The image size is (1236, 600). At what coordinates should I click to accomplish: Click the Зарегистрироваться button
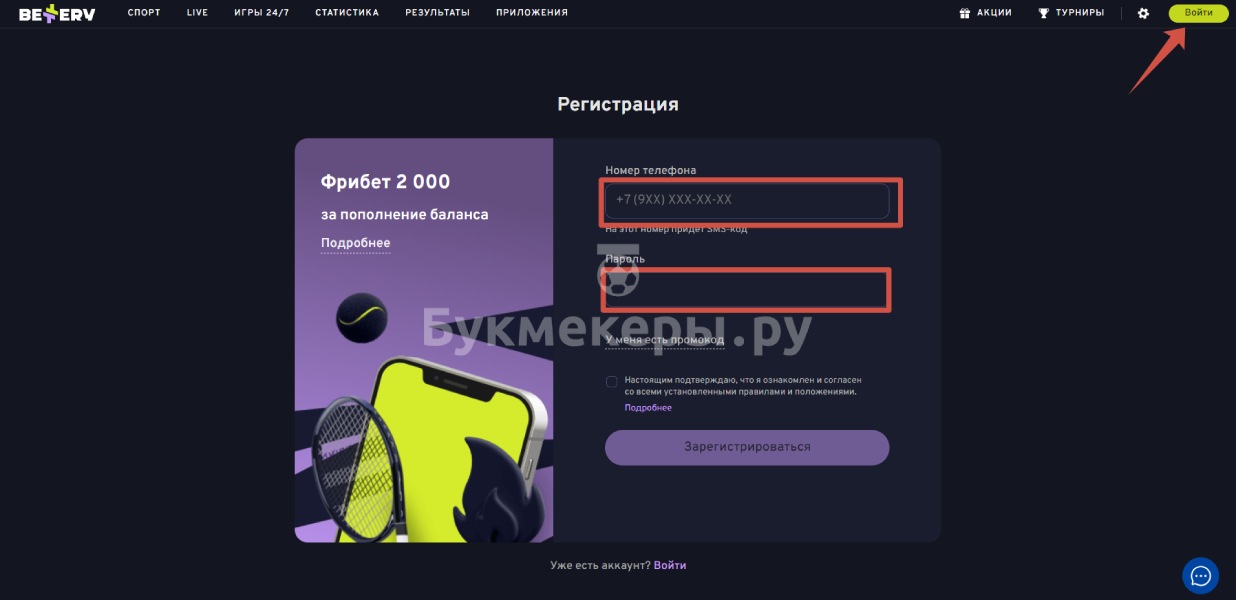(747, 447)
